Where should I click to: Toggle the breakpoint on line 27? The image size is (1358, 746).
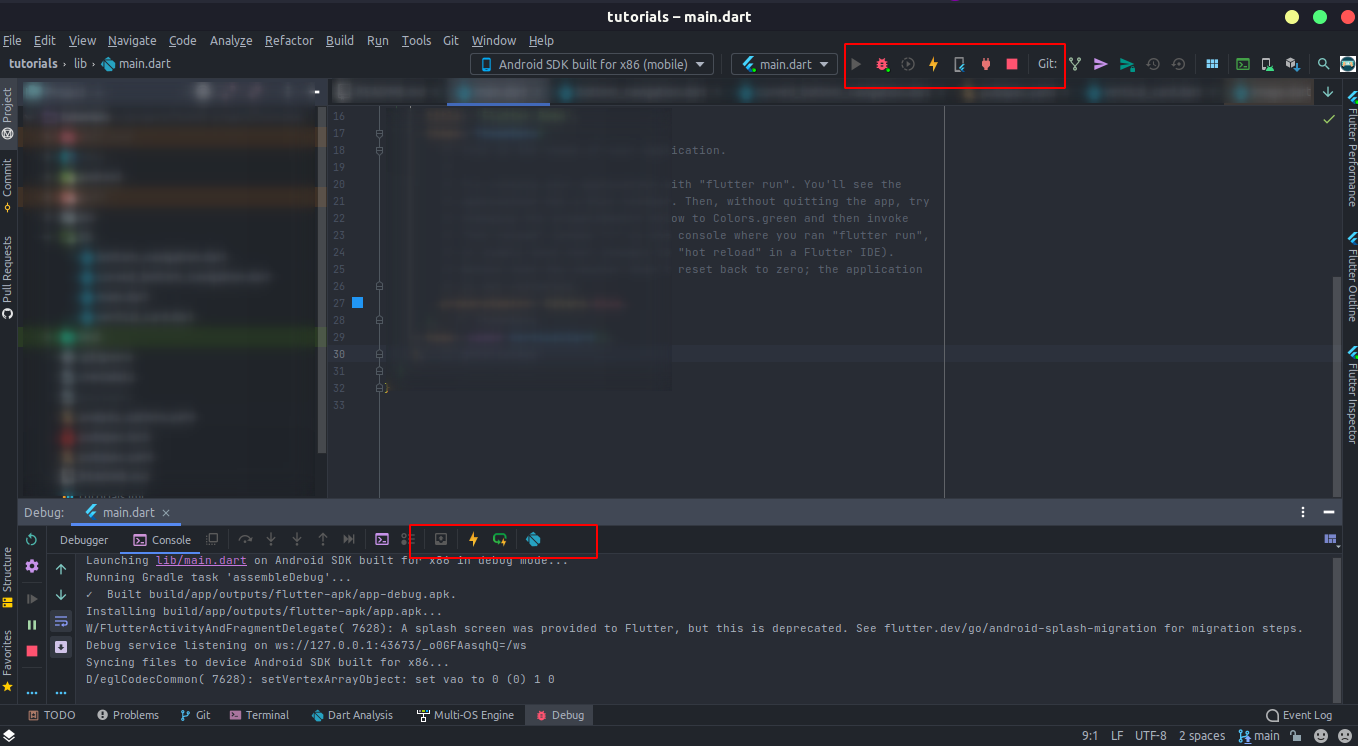coord(357,302)
